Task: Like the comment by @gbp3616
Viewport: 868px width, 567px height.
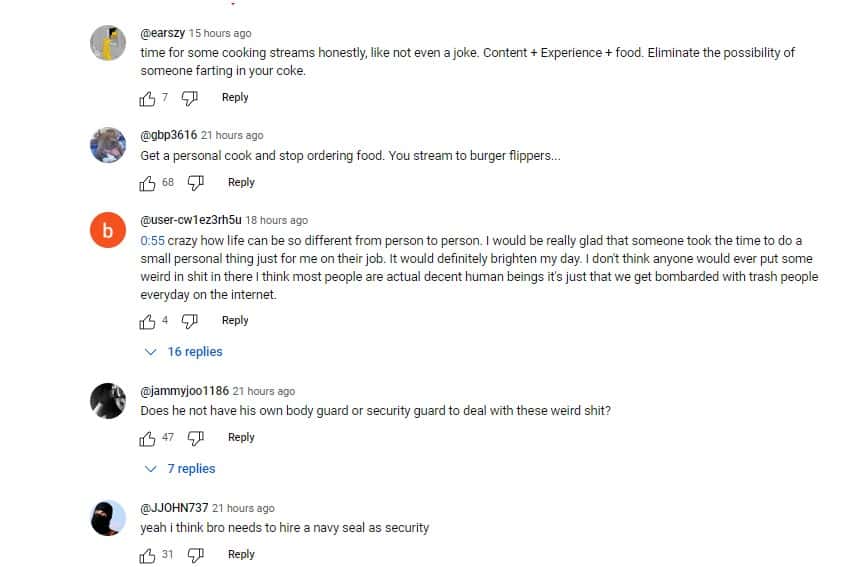Action: 148,183
